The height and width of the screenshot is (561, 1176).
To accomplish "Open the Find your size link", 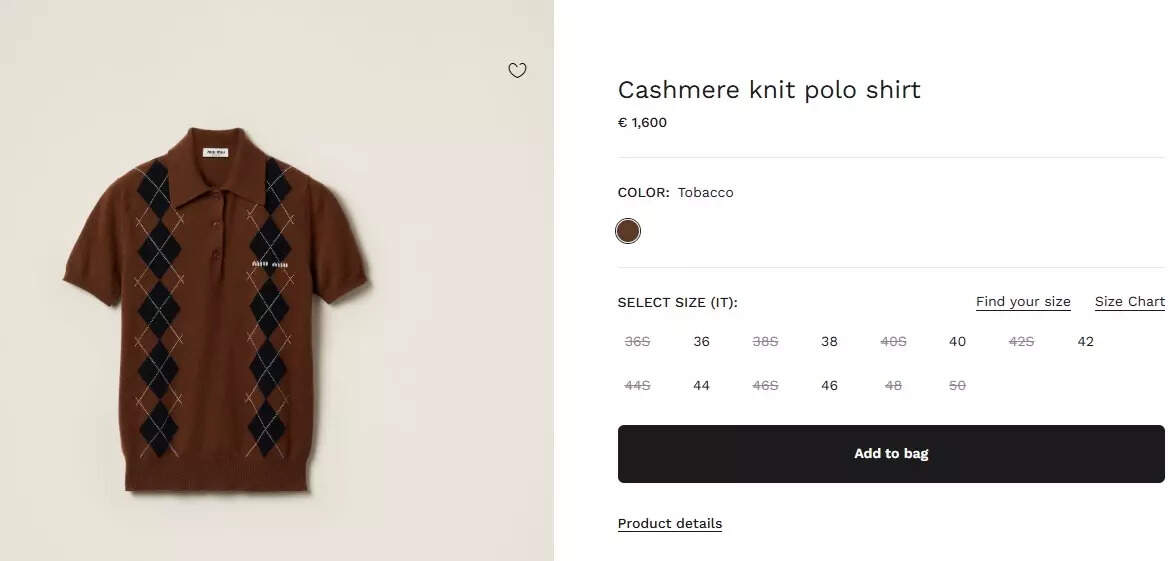I will tap(1023, 302).
